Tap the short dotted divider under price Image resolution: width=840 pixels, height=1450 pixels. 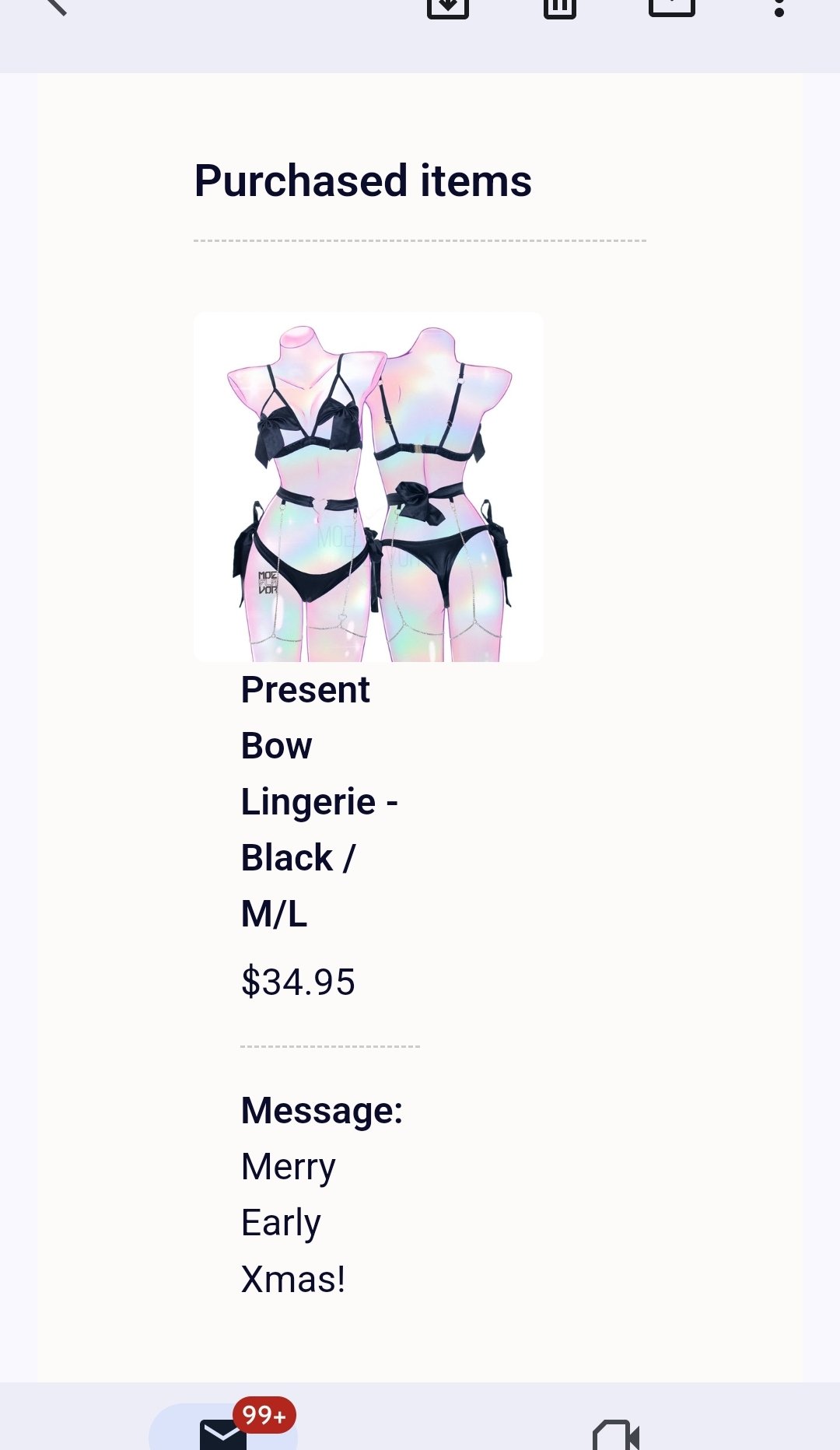pyautogui.click(x=331, y=1047)
